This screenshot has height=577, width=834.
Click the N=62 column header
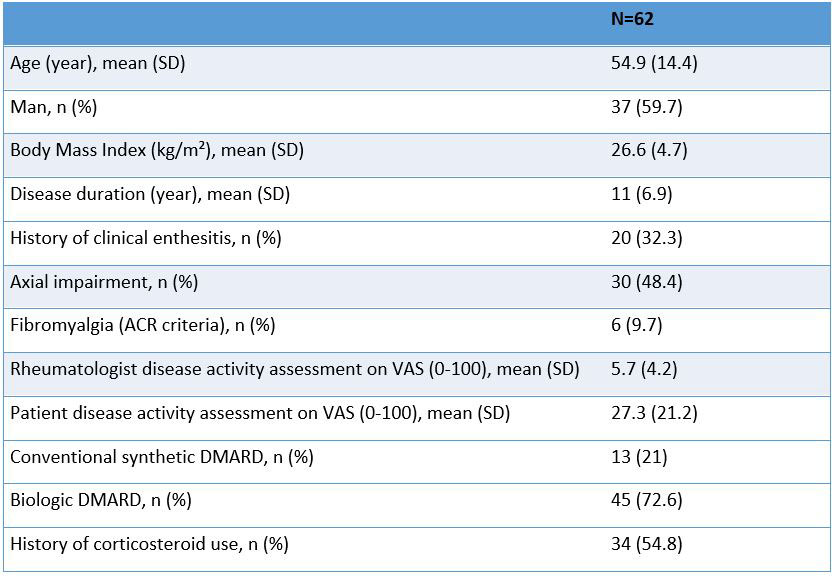pos(632,19)
